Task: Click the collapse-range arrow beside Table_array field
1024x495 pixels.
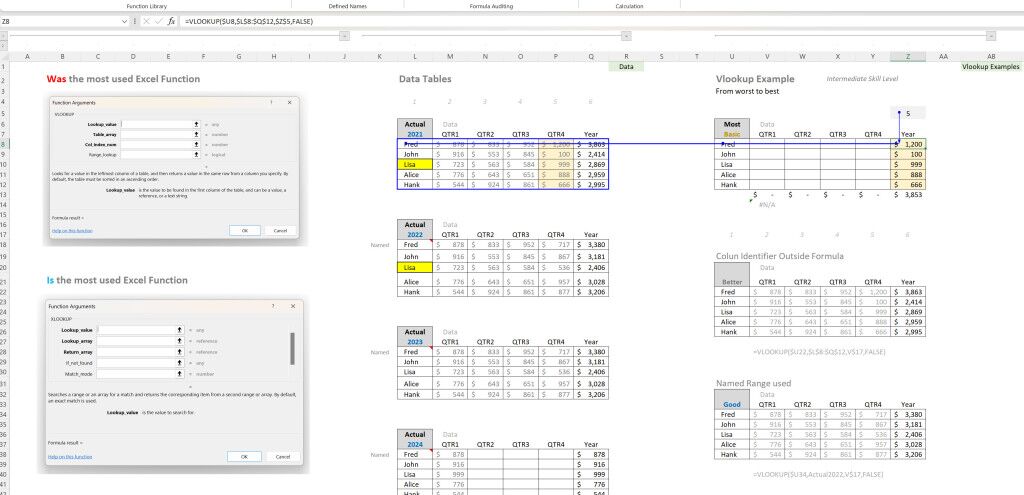Action: pyautogui.click(x=196, y=134)
